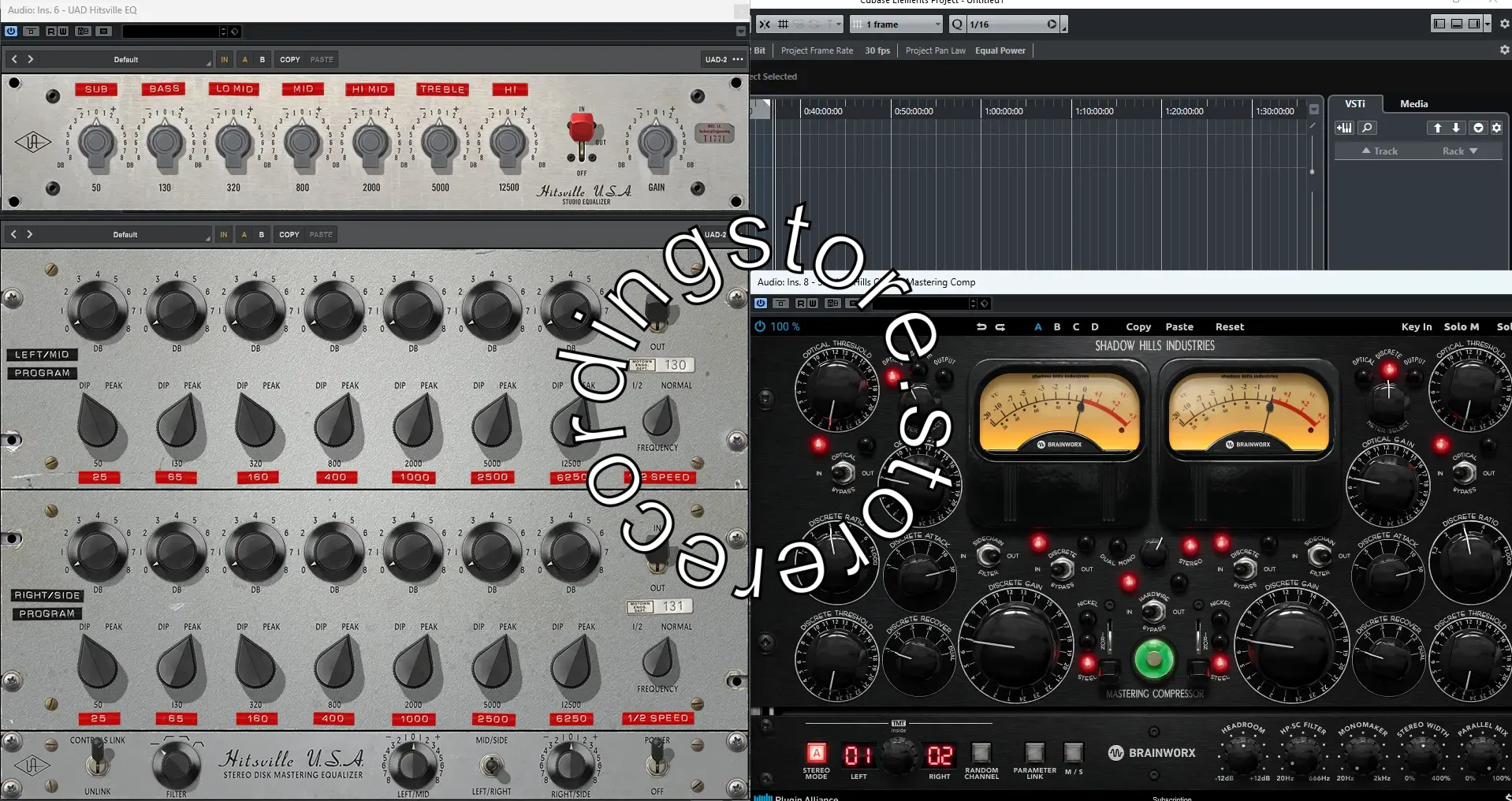The image size is (1512, 801).
Task: Go to previous preset in mastering EQ
Action: click(13, 234)
